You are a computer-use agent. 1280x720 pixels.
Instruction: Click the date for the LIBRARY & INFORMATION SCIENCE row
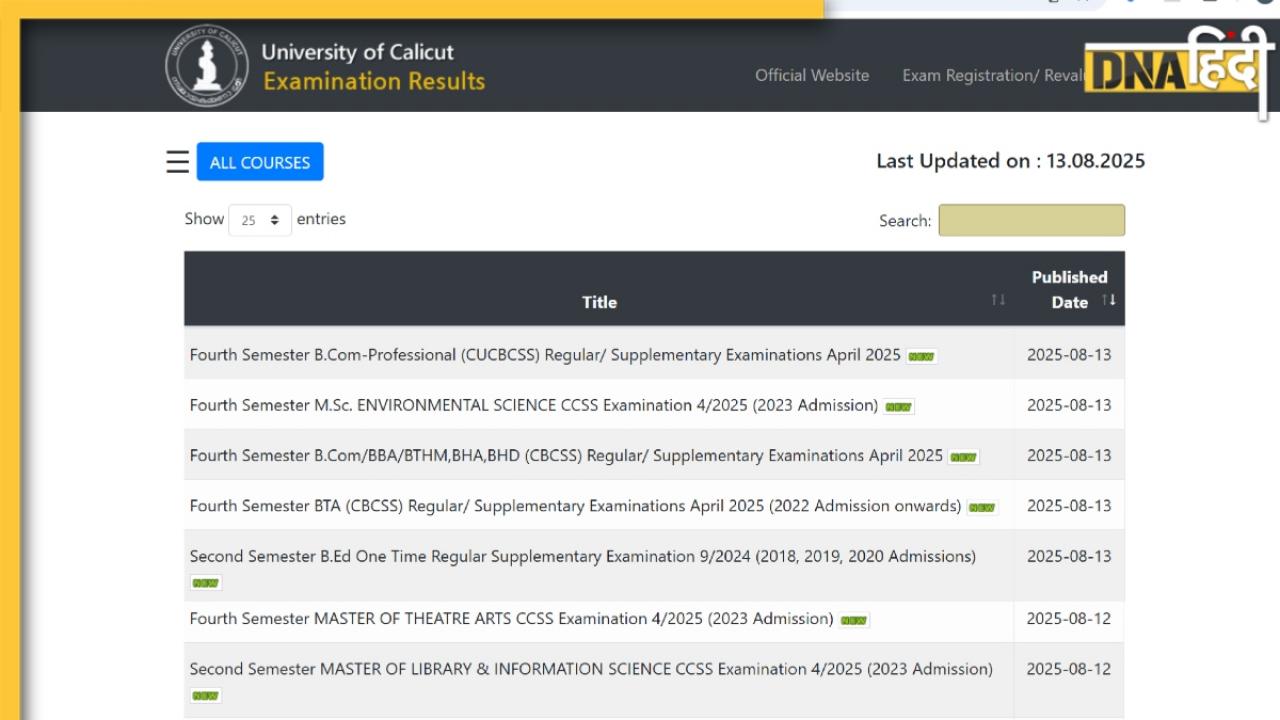(x=1069, y=669)
